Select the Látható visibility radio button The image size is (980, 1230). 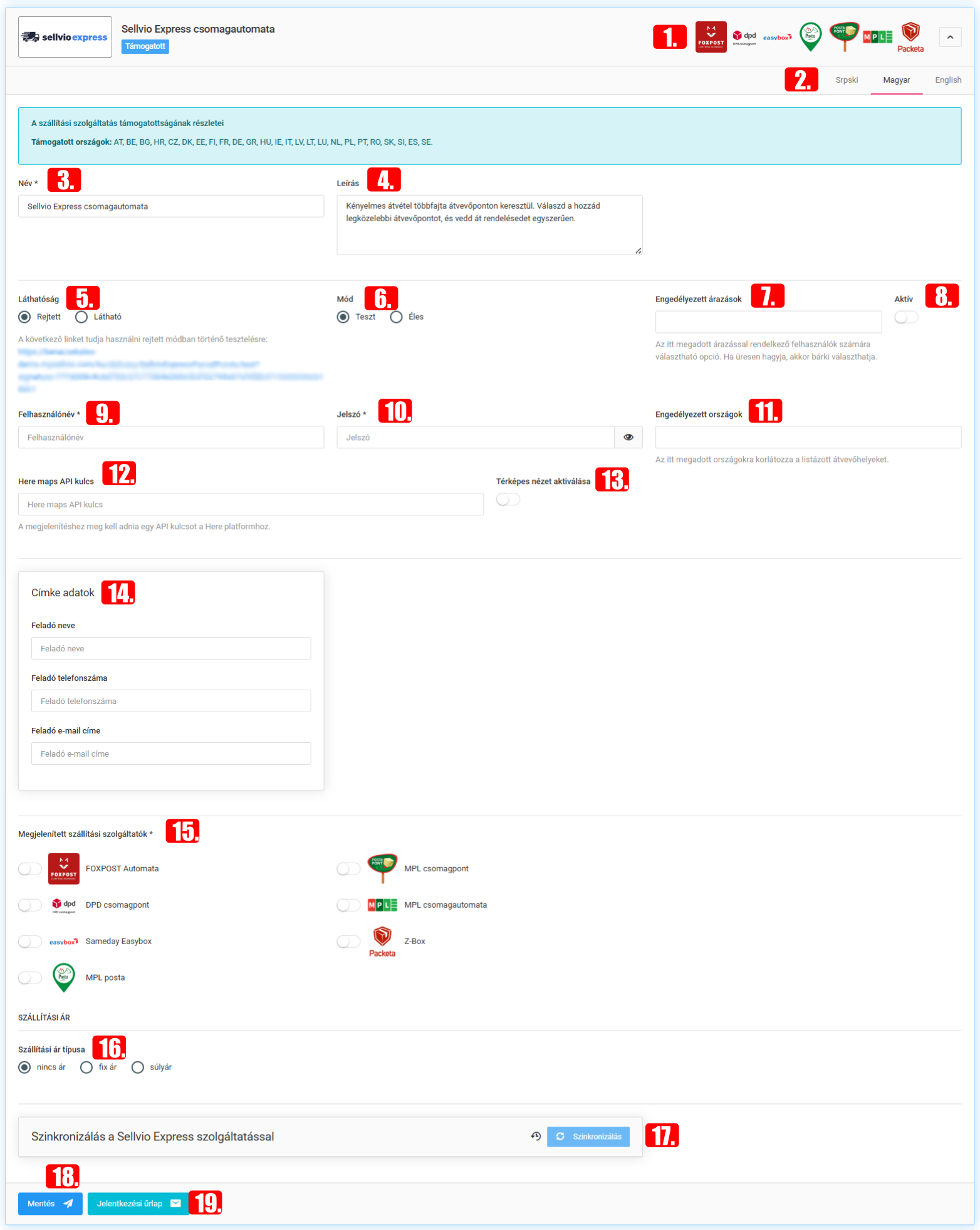tap(81, 317)
